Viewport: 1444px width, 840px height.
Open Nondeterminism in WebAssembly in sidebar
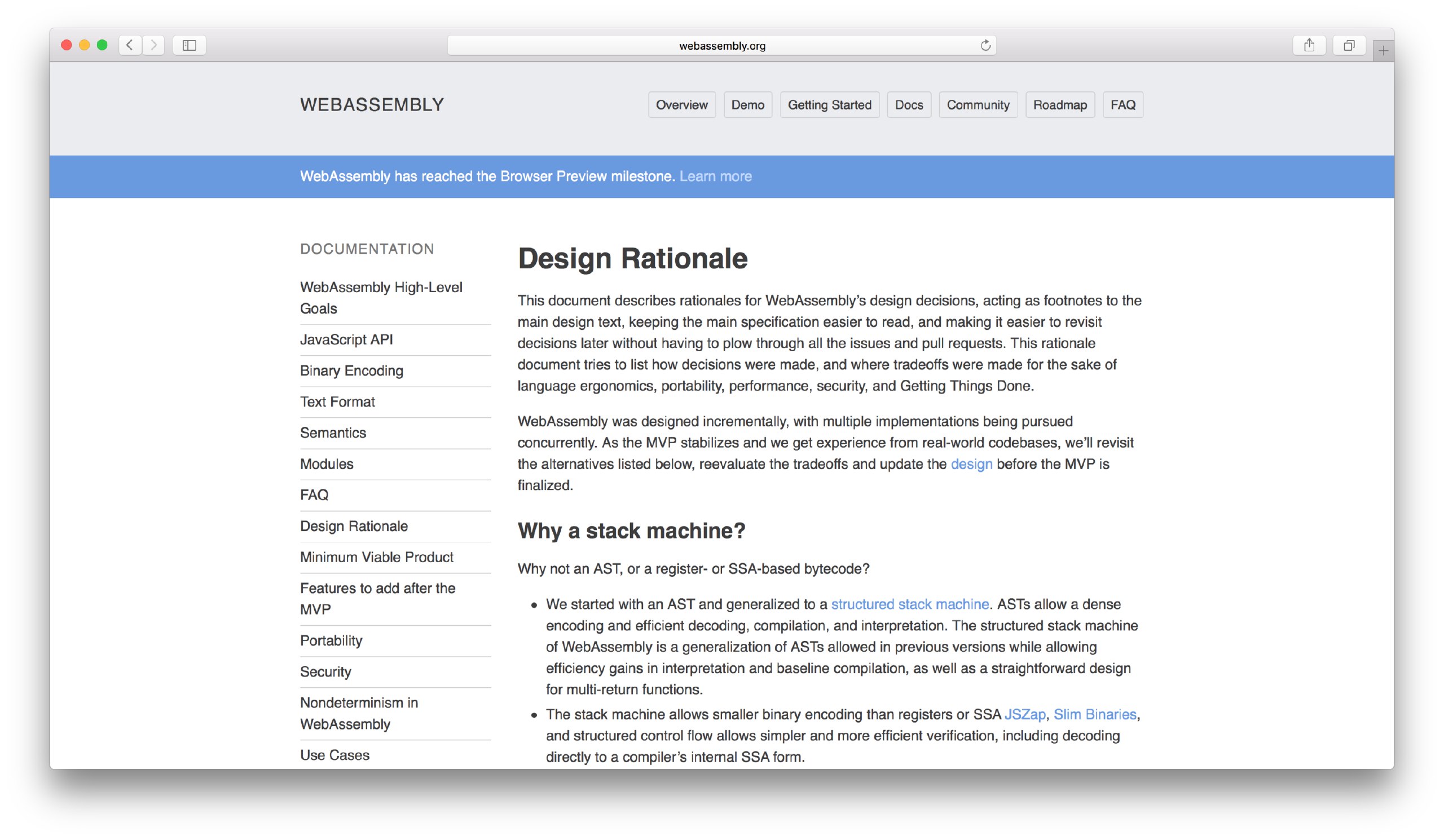coord(359,714)
